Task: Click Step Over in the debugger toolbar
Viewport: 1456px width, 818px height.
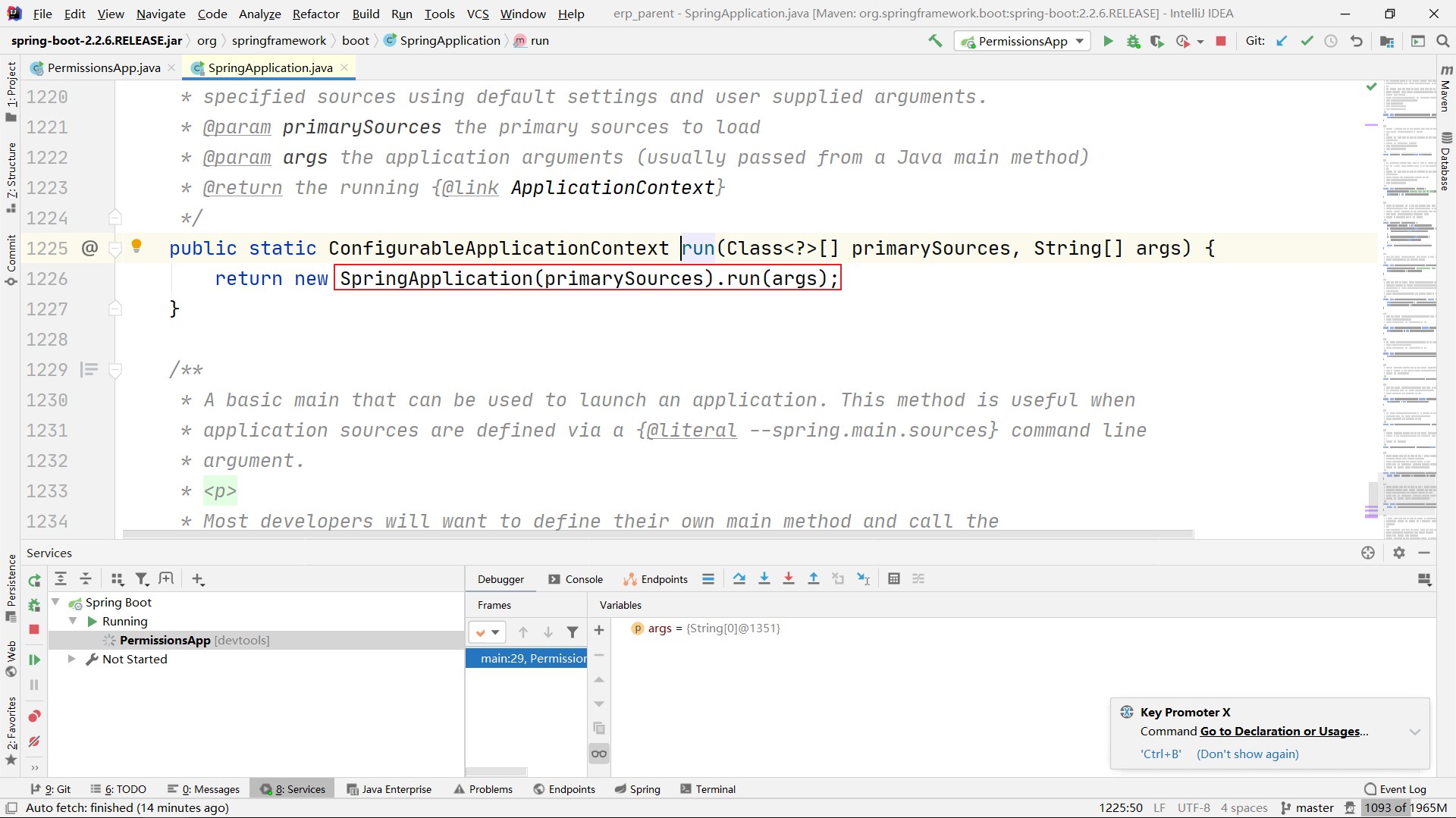Action: click(x=739, y=578)
